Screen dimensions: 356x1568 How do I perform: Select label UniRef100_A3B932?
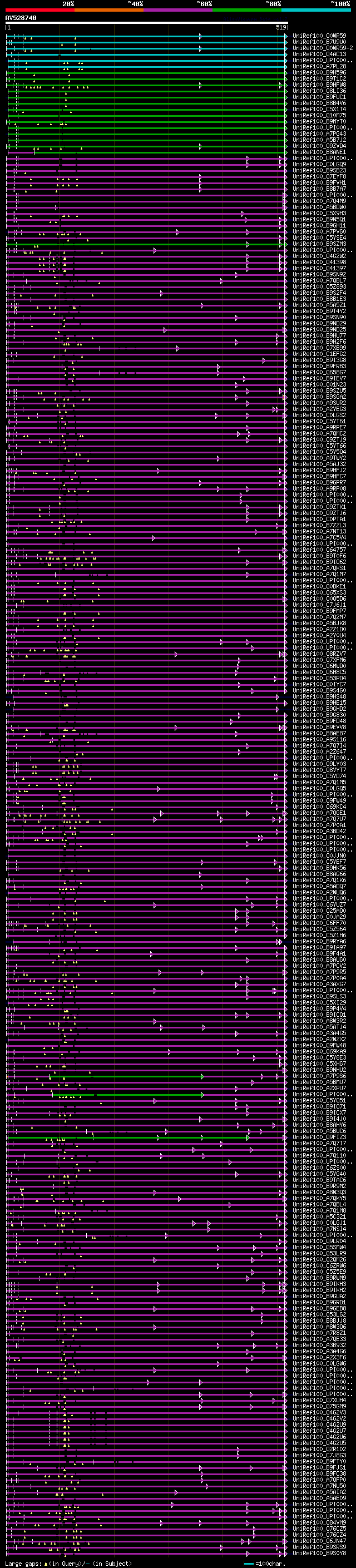pyautogui.click(x=319, y=1344)
